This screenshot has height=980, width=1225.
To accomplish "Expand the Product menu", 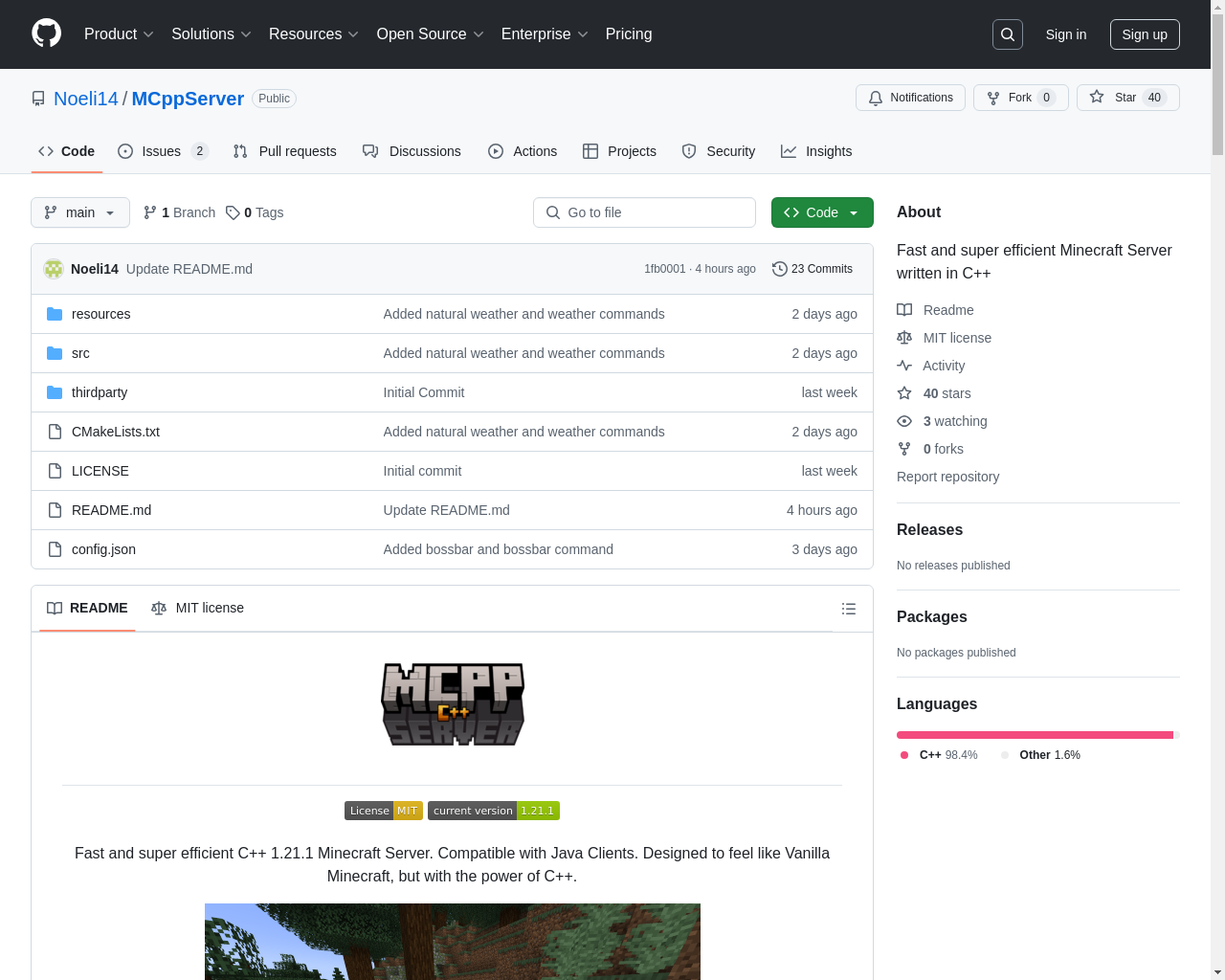I will click(119, 34).
